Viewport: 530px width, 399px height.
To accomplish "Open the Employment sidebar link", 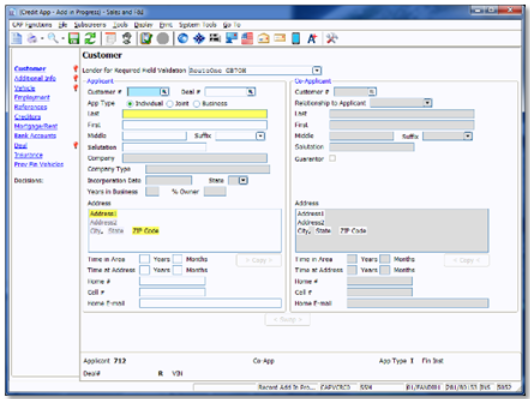I will (x=32, y=97).
